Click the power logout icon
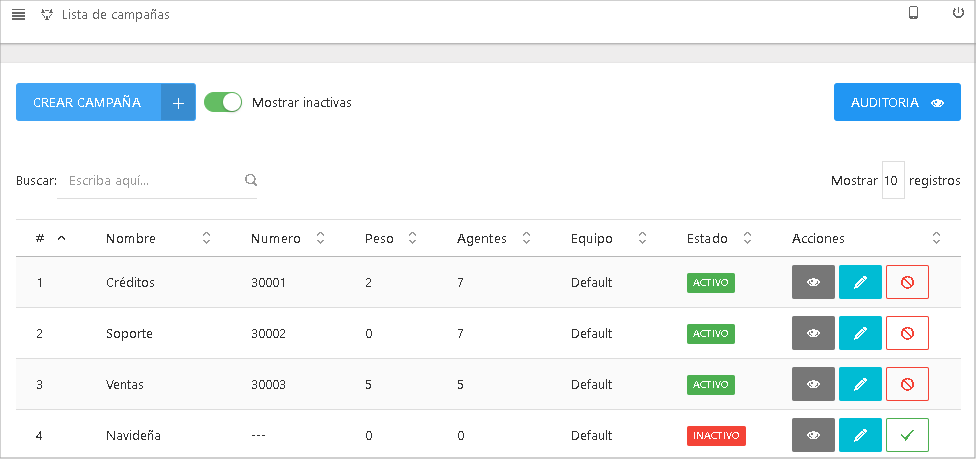This screenshot has height=459, width=976. pyautogui.click(x=958, y=13)
